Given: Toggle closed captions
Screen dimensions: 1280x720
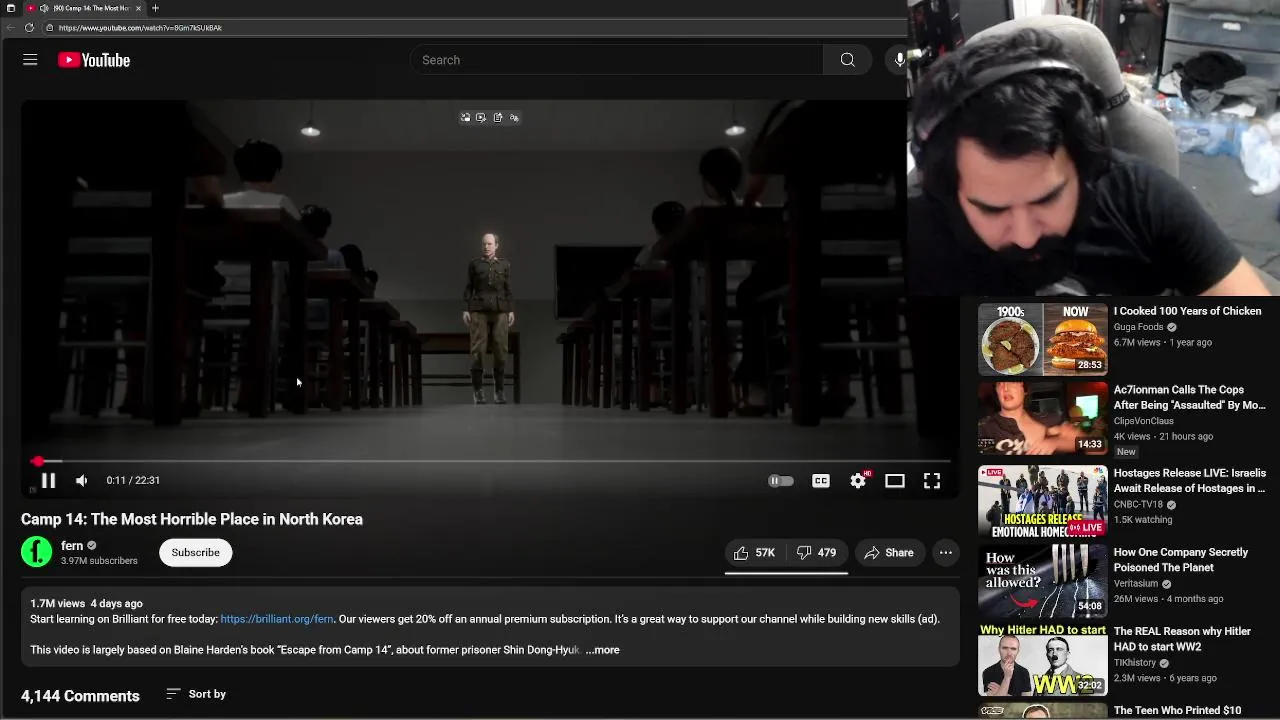Looking at the screenshot, I should pos(821,481).
